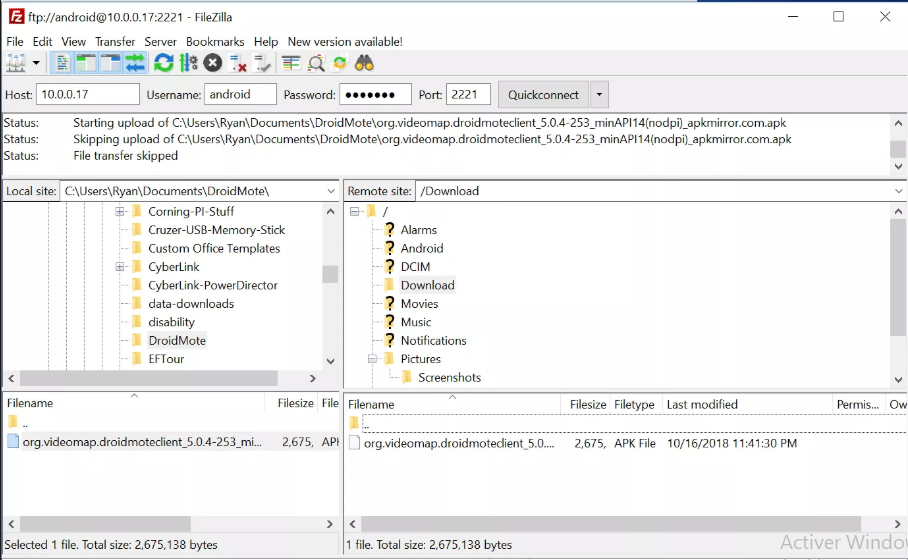Select remote Movies folder
Viewport: 908px width, 560px height.
(419, 304)
